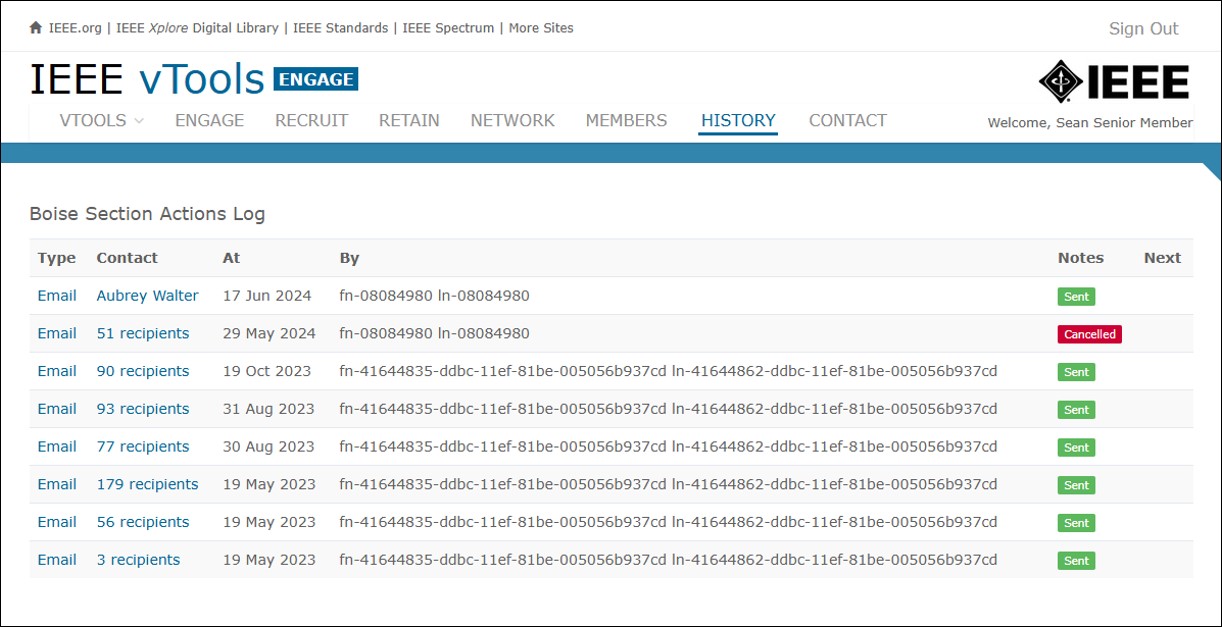The image size is (1222, 627).
Task: Click the date 29 May 2024
Action: (x=269, y=334)
